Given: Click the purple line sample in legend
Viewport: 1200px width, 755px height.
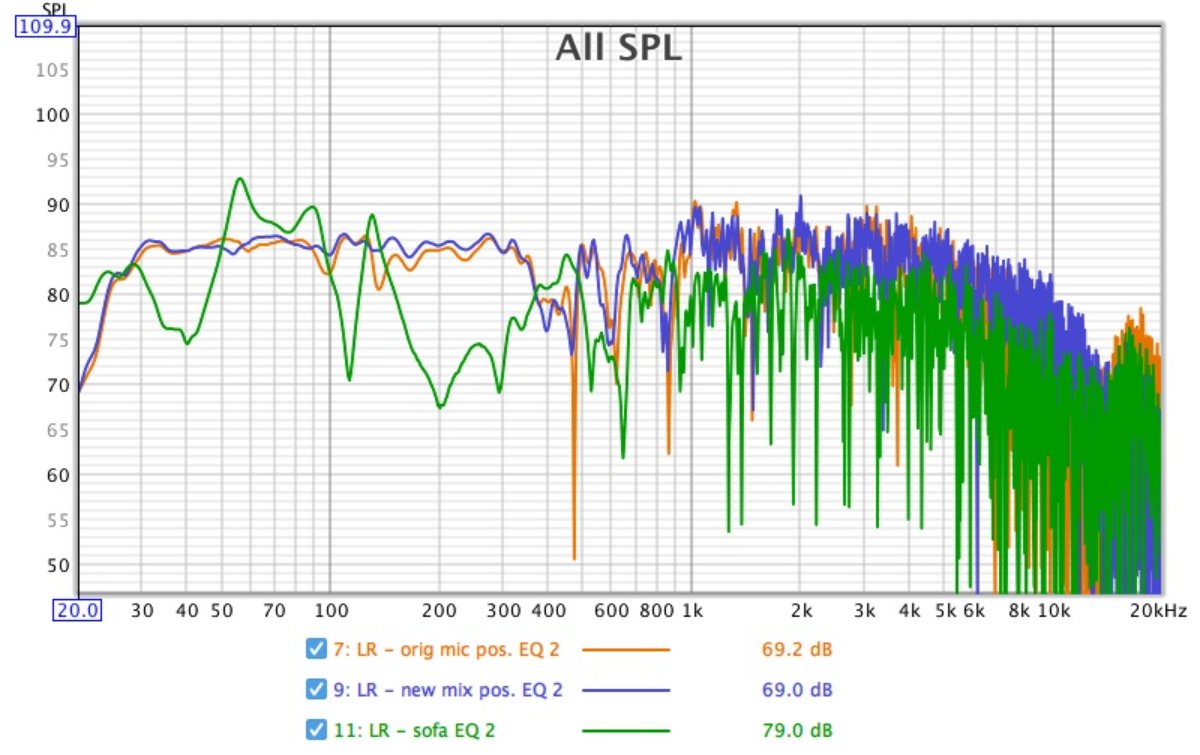Looking at the screenshot, I should pyautogui.click(x=625, y=690).
